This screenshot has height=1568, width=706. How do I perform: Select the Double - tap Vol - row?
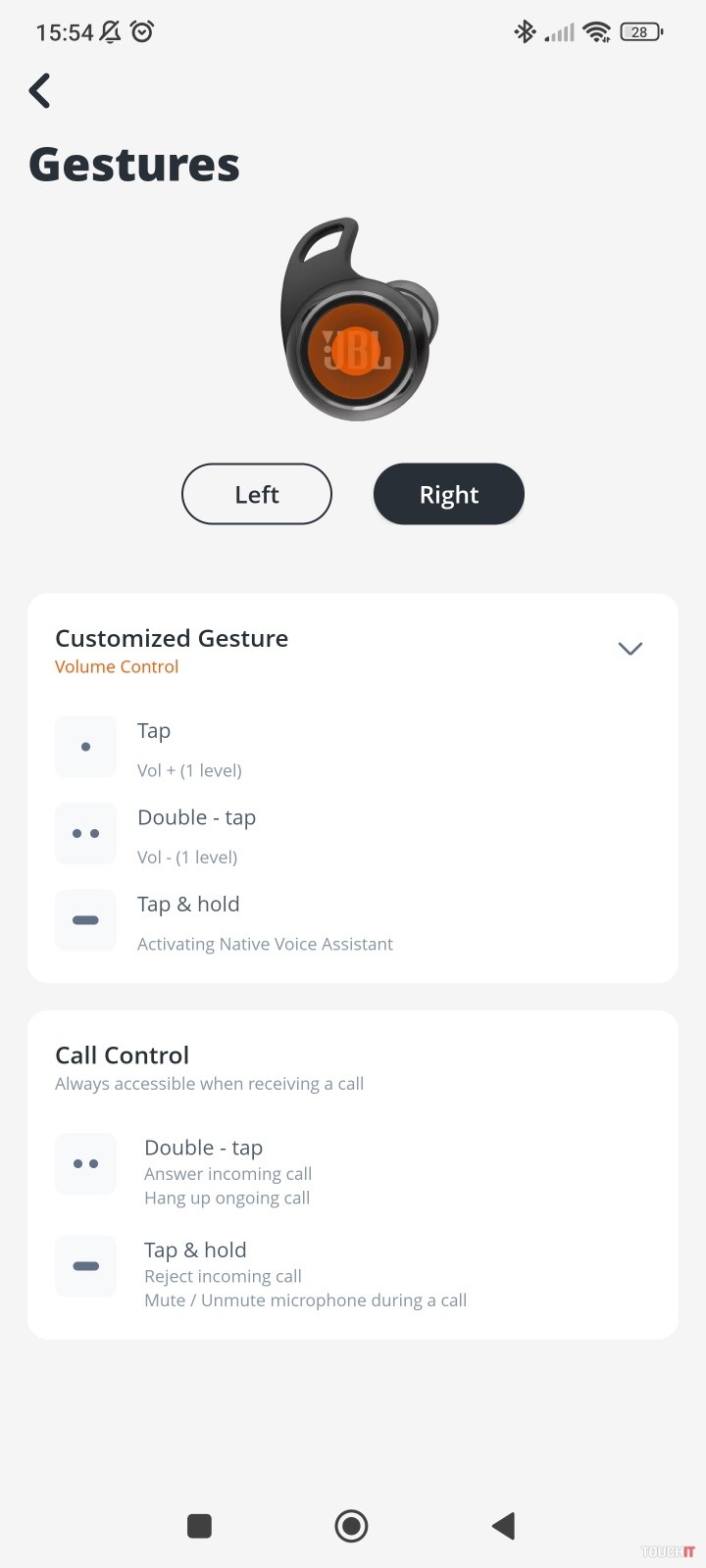[196, 836]
